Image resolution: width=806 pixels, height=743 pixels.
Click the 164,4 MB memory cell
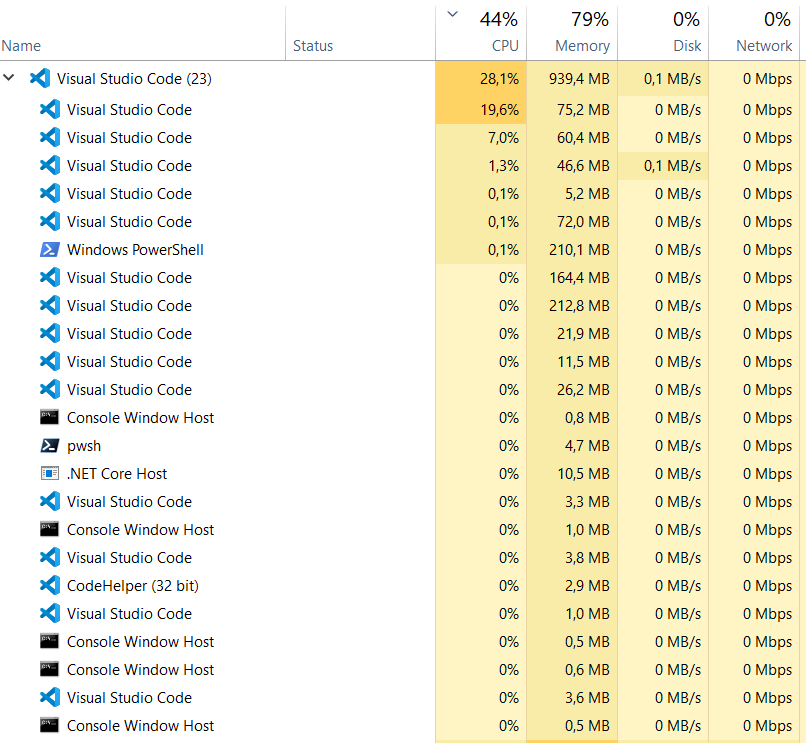[x=572, y=278]
